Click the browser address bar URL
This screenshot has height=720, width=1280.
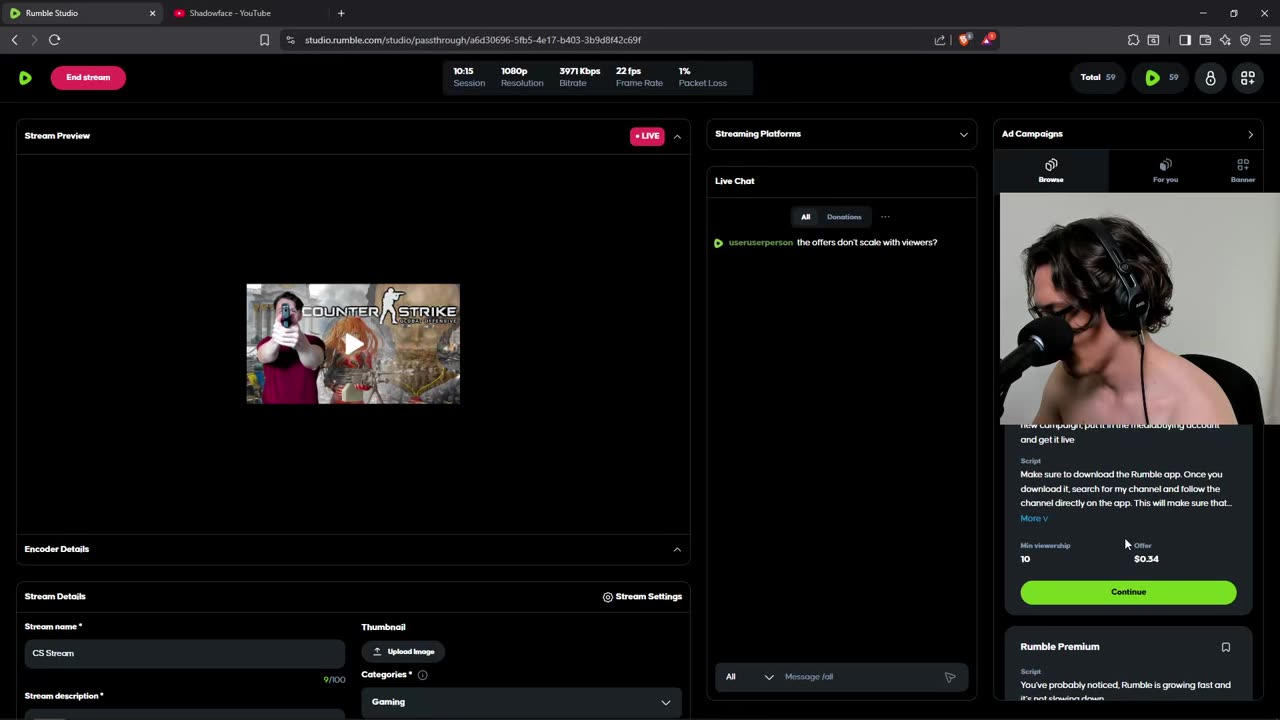[473, 40]
